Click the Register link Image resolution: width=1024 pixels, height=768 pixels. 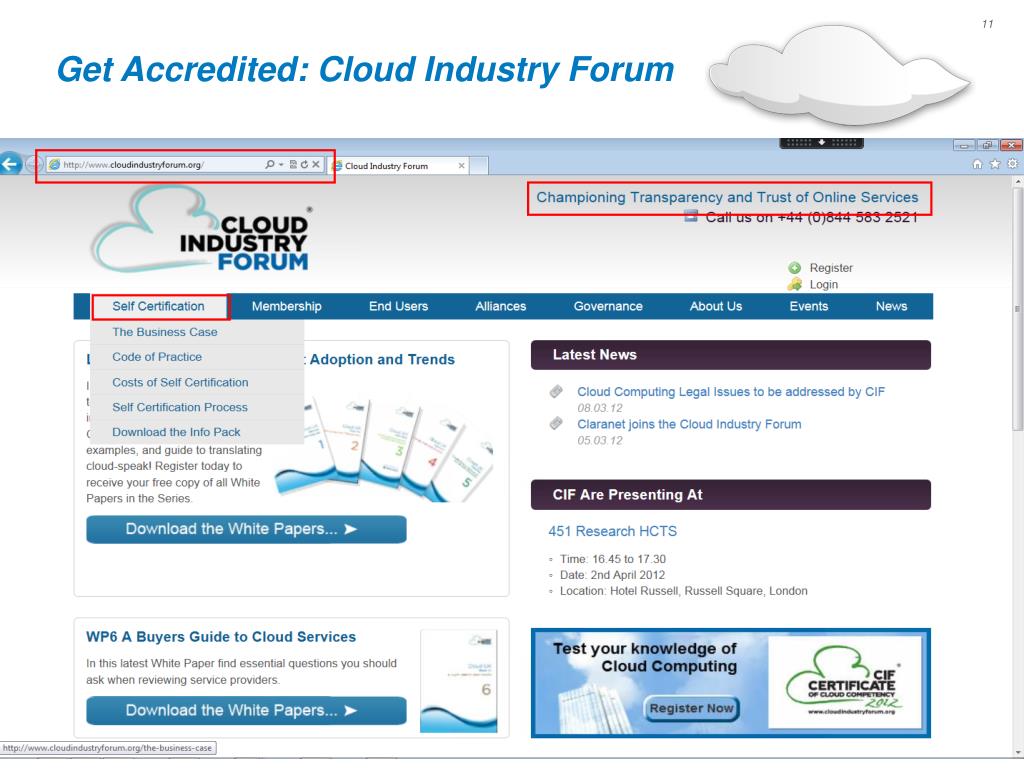(x=831, y=268)
